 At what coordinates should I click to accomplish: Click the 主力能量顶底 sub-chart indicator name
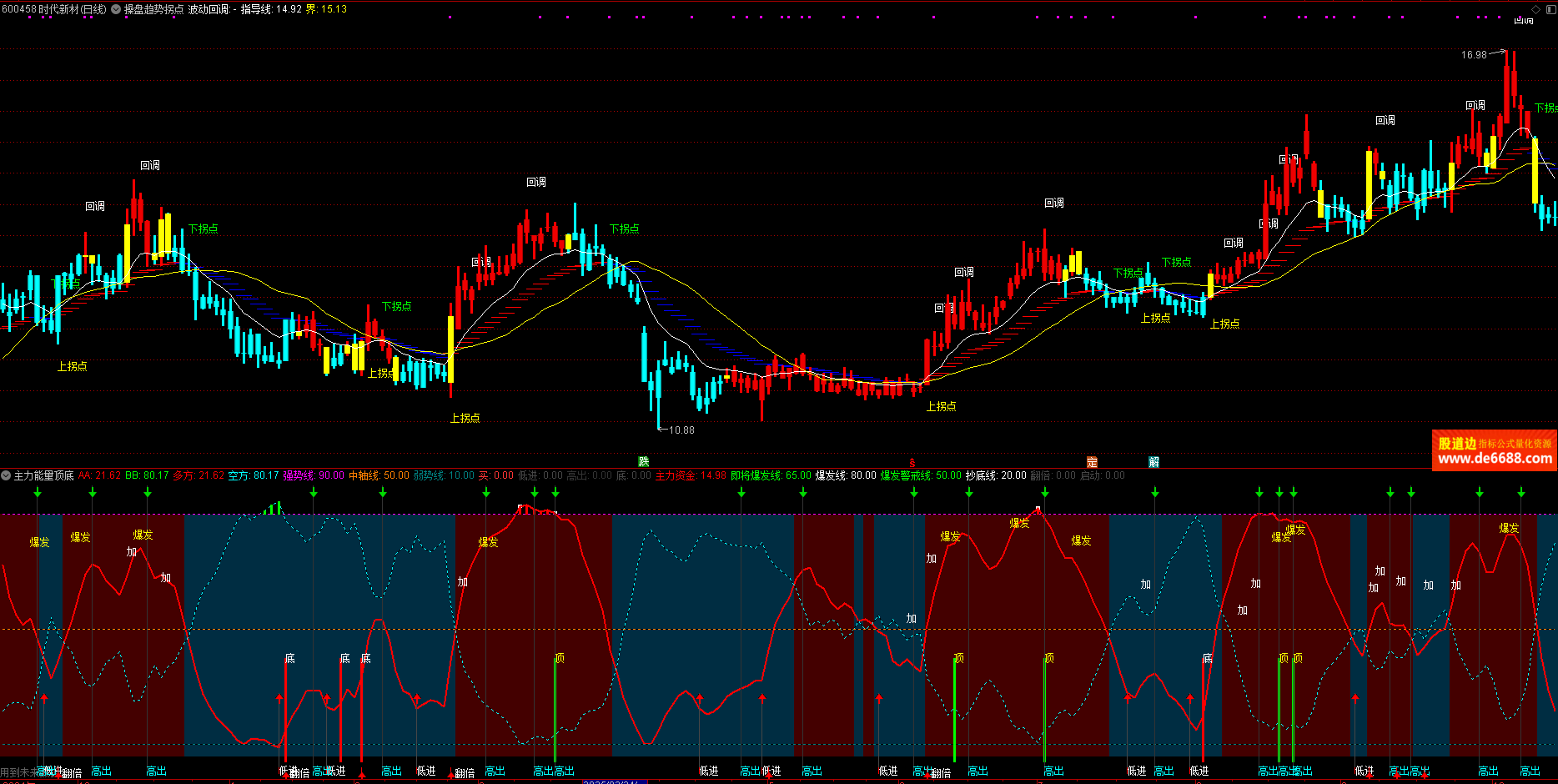pyautogui.click(x=44, y=475)
